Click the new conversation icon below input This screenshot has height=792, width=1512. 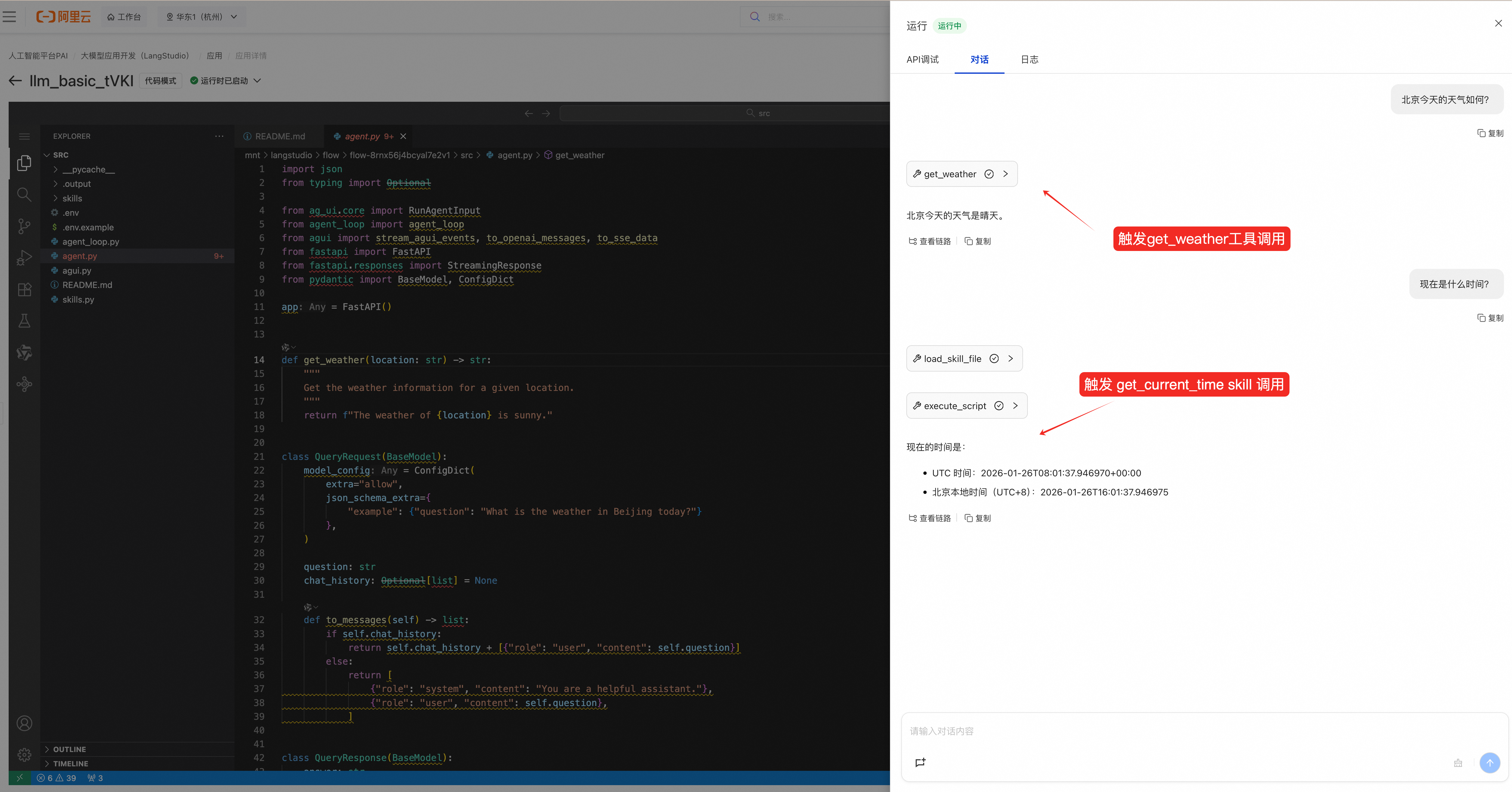[x=920, y=763]
